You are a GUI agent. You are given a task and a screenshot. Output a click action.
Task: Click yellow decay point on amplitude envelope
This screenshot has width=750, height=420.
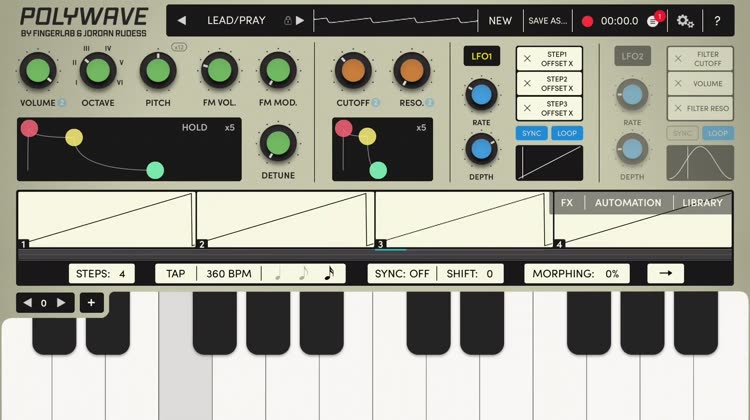tap(74, 138)
